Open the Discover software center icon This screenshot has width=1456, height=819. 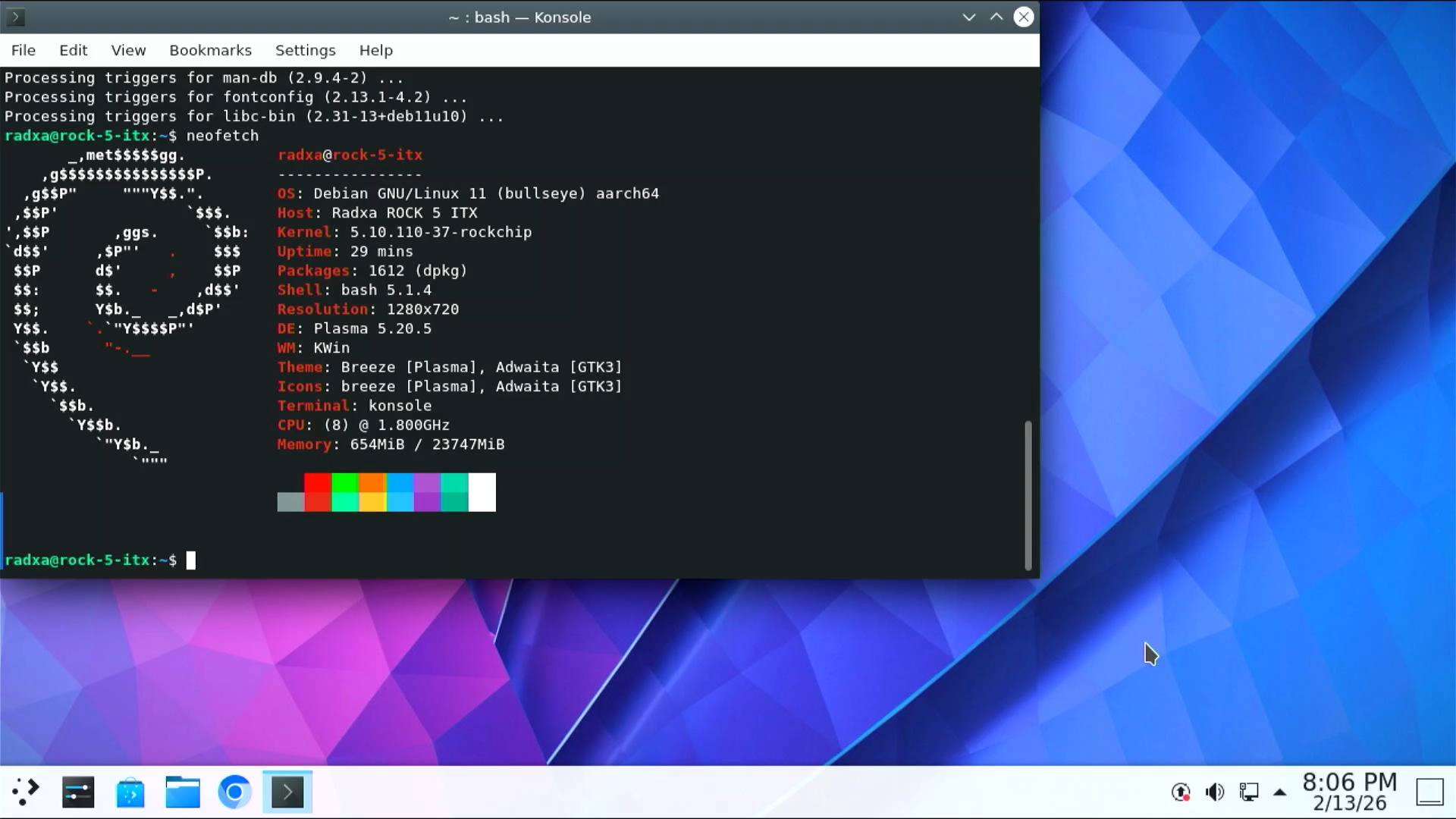[x=130, y=792]
